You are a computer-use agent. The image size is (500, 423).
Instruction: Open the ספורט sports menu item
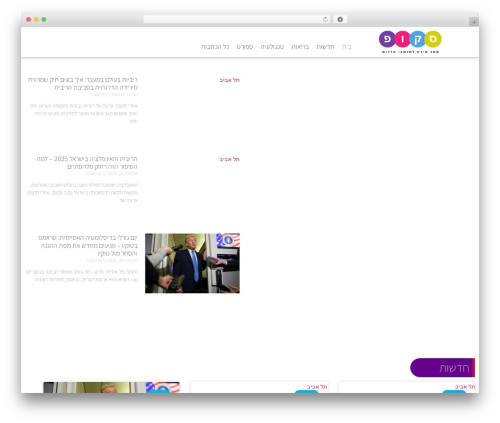click(x=245, y=47)
